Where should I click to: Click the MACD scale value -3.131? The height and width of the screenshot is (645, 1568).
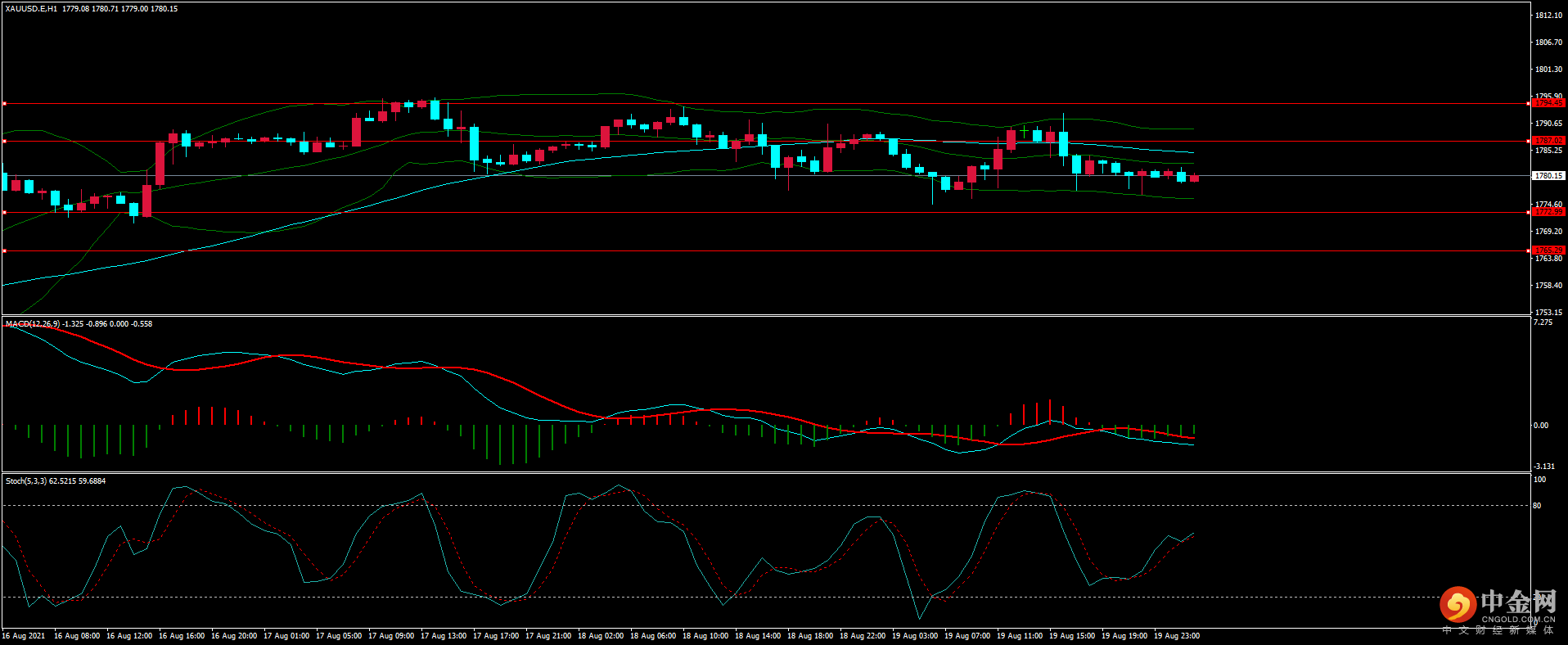pos(1544,467)
